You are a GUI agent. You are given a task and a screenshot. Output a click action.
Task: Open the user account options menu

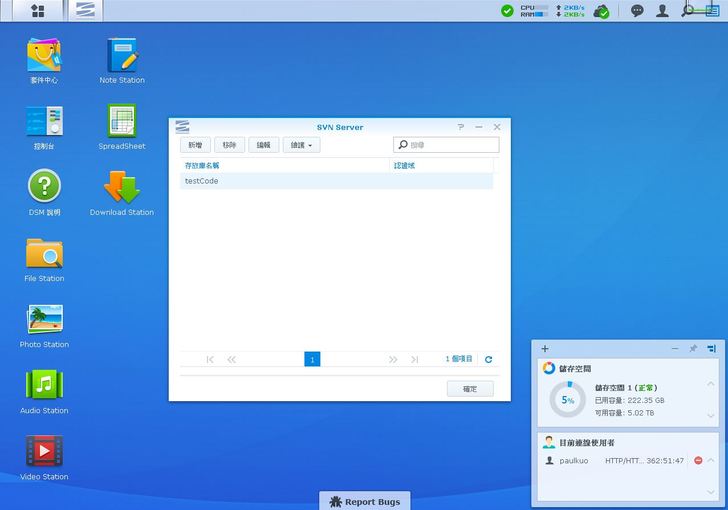[662, 11]
